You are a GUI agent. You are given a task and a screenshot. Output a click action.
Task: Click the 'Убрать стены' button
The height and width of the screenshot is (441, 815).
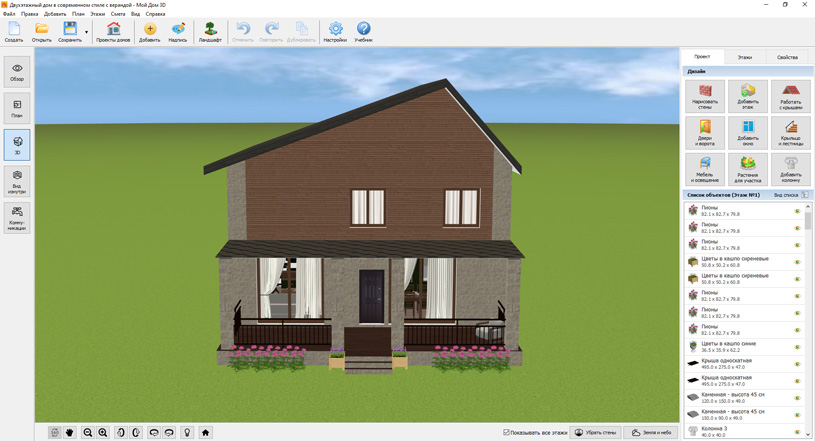tap(595, 433)
